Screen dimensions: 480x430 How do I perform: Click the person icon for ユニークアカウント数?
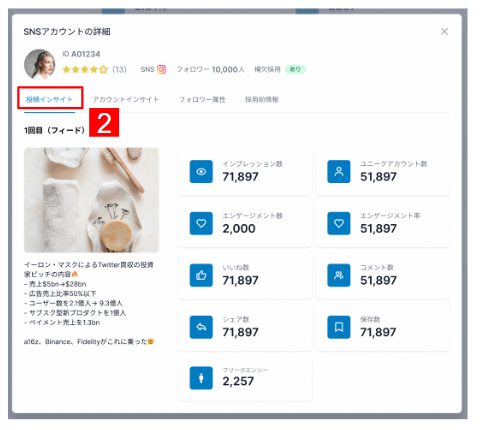tap(339, 172)
